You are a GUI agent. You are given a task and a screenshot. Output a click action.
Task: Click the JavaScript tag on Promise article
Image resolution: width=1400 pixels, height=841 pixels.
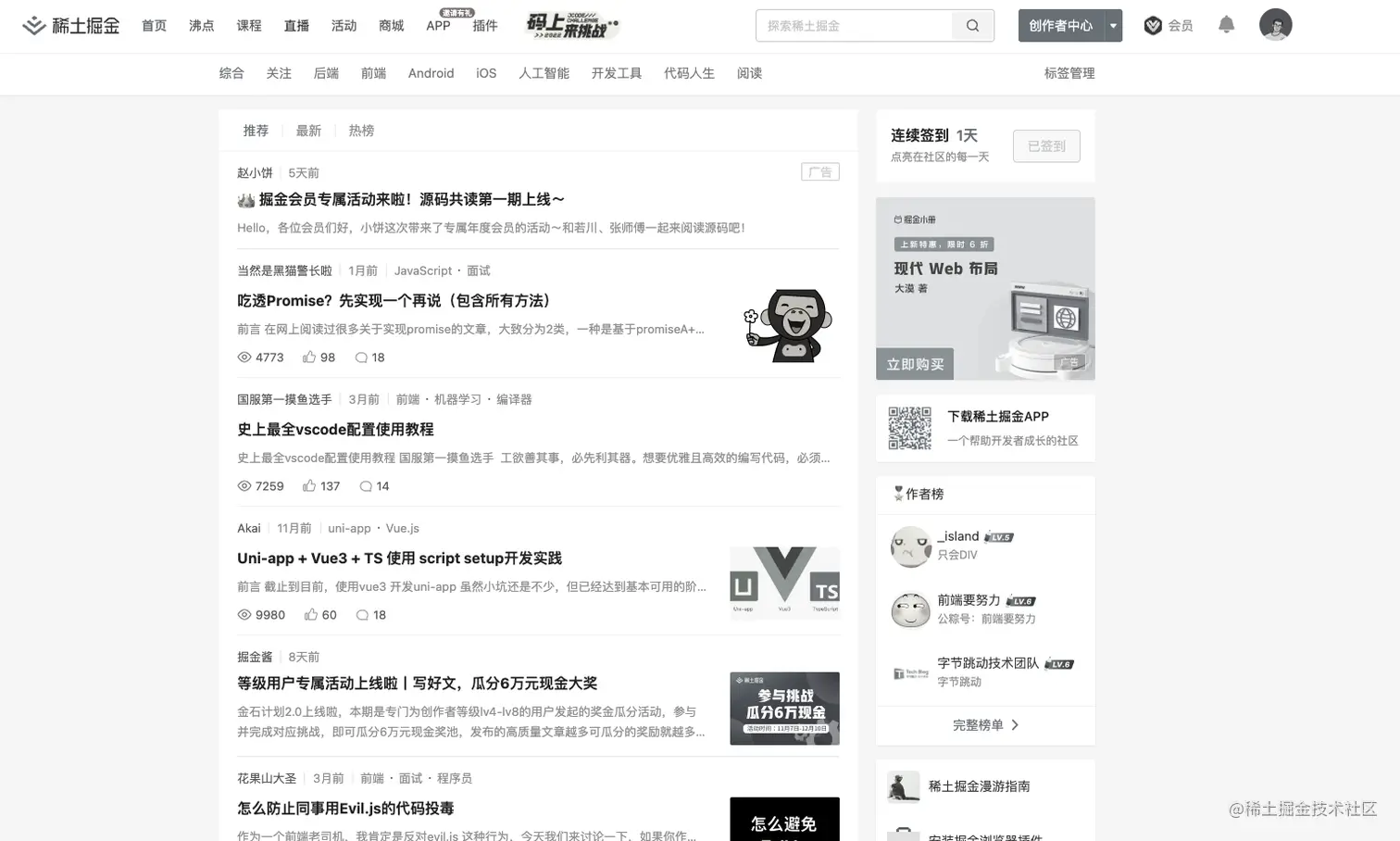pos(422,270)
